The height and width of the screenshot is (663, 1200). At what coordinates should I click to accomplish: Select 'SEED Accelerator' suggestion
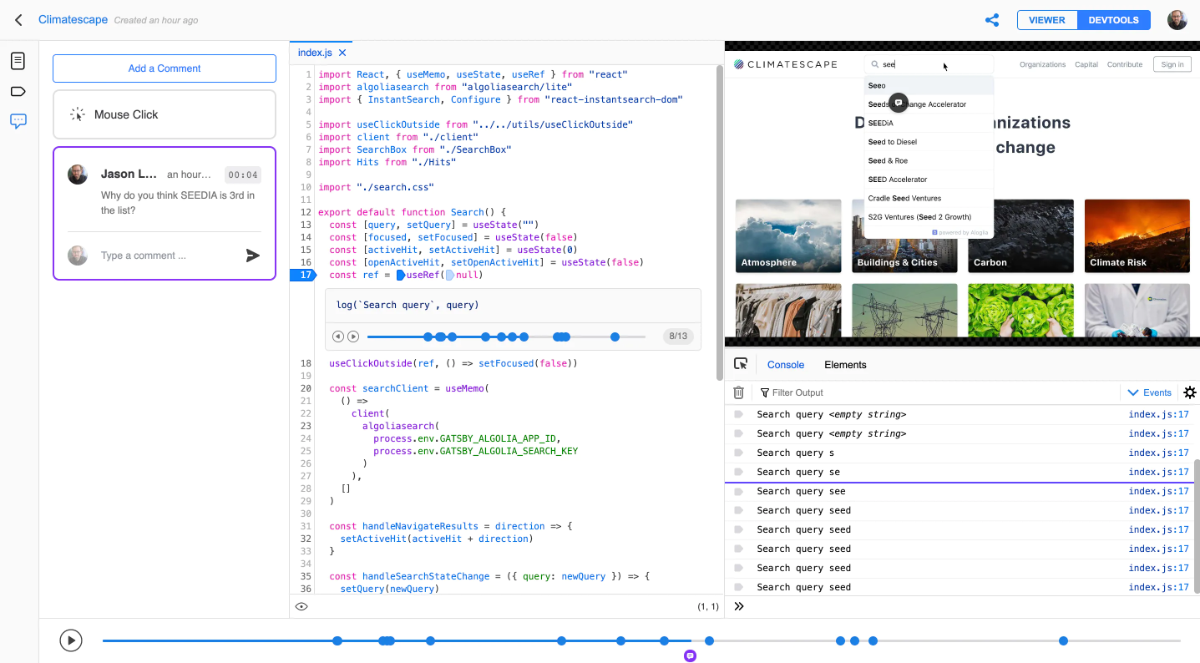(x=929, y=180)
